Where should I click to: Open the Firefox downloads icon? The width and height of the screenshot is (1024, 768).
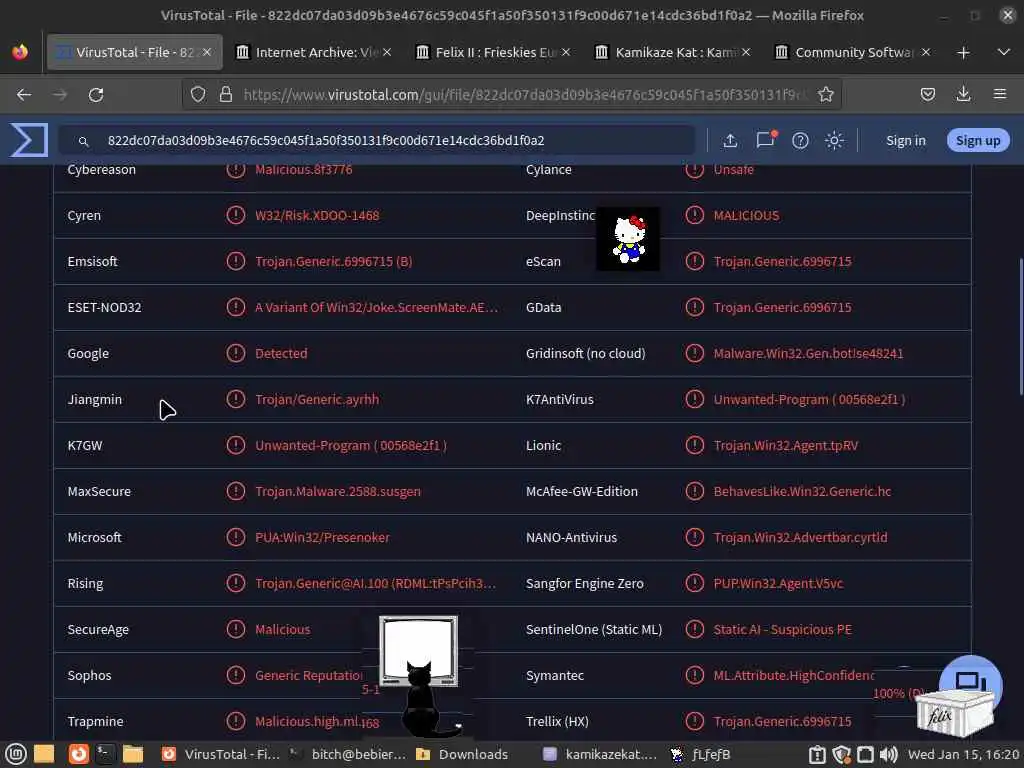click(x=963, y=94)
